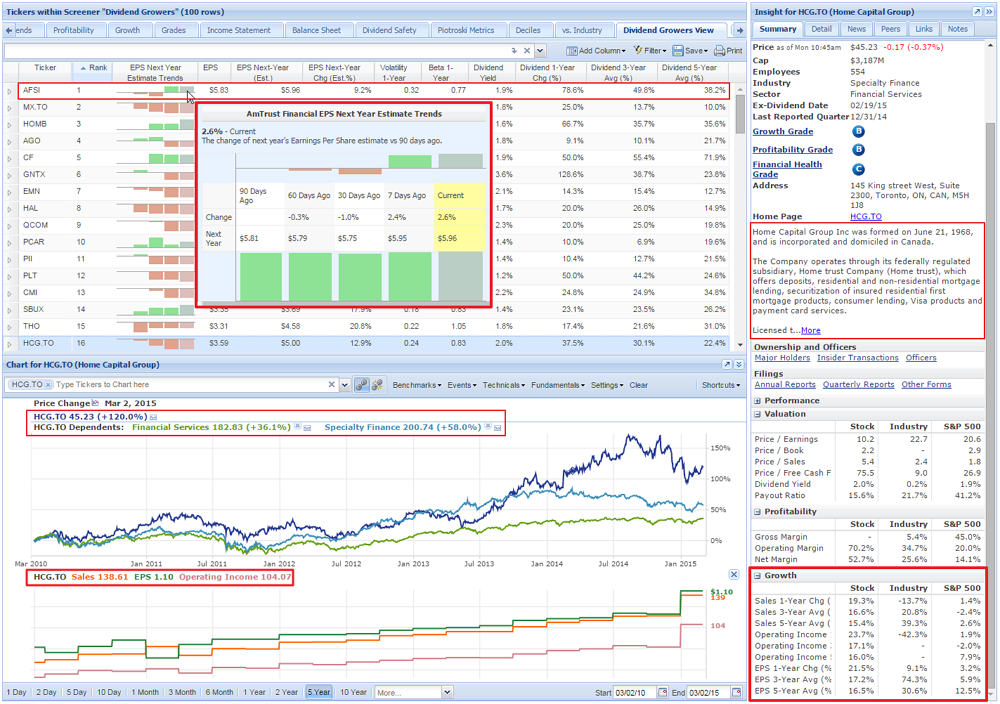The image size is (1000, 704).
Task: Pop out the Insight panel
Action: [976, 11]
